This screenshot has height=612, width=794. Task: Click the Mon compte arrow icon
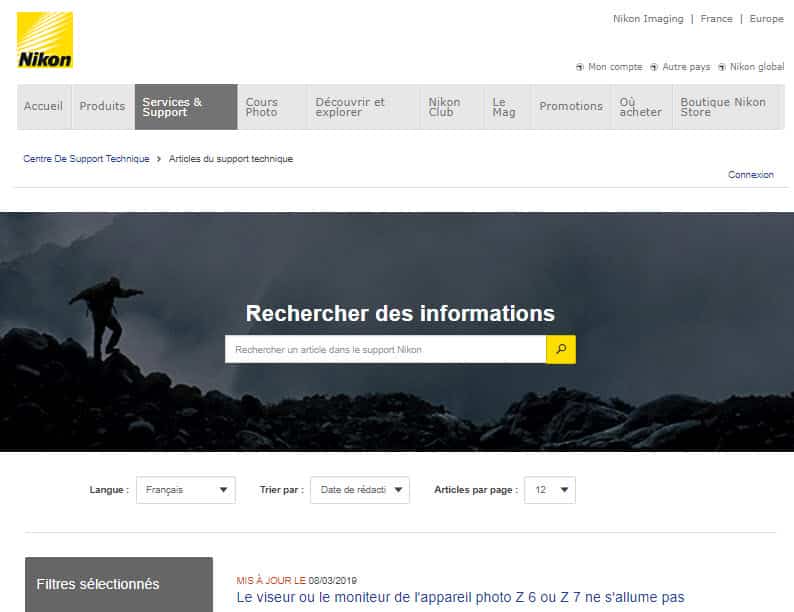tap(580, 67)
